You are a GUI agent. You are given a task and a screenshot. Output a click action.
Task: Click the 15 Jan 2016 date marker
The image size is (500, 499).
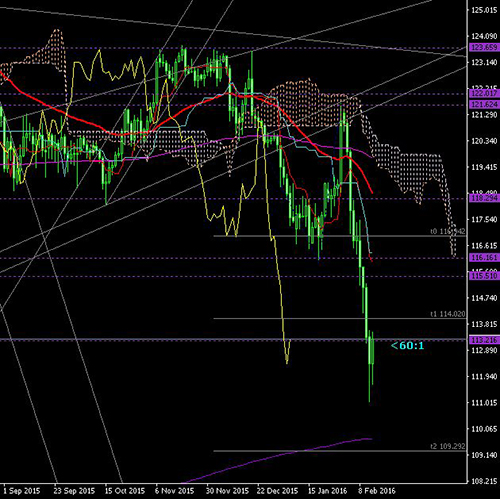coord(327,491)
